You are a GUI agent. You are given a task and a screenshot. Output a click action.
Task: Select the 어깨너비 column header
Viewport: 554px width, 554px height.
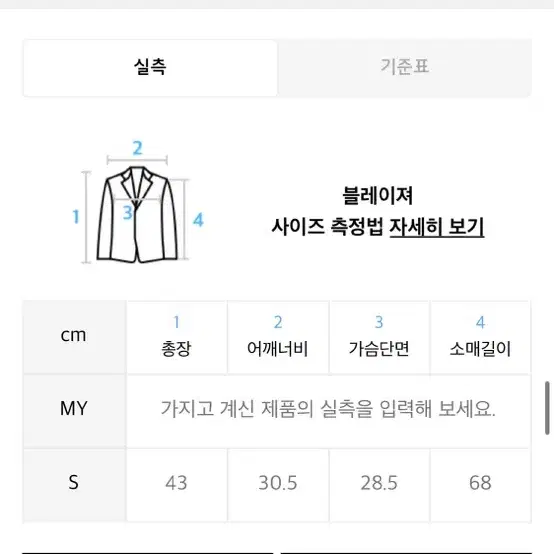pos(278,337)
